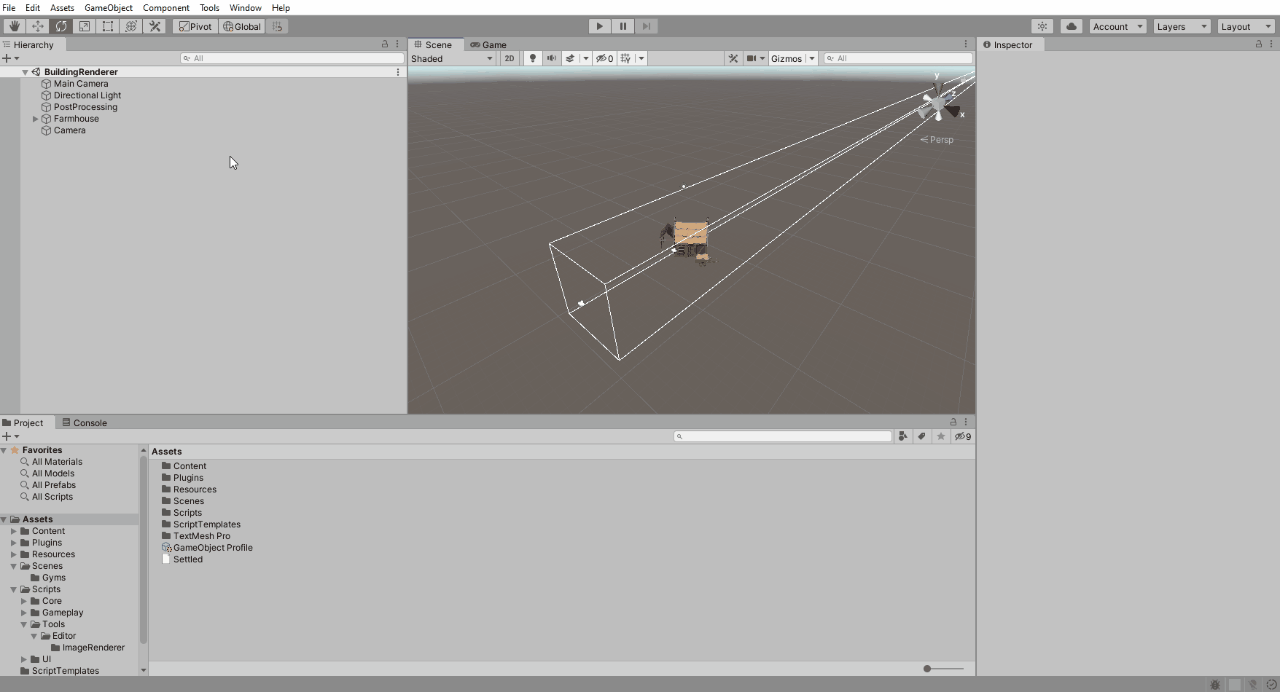This screenshot has height=692, width=1280.
Task: Open the Collab sun icon button
Action: (x=1043, y=26)
